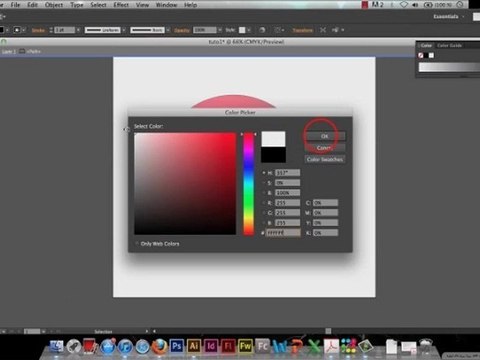Click the grayscale ramp in Color panel
The width and height of the screenshot is (480, 360).
point(449,67)
